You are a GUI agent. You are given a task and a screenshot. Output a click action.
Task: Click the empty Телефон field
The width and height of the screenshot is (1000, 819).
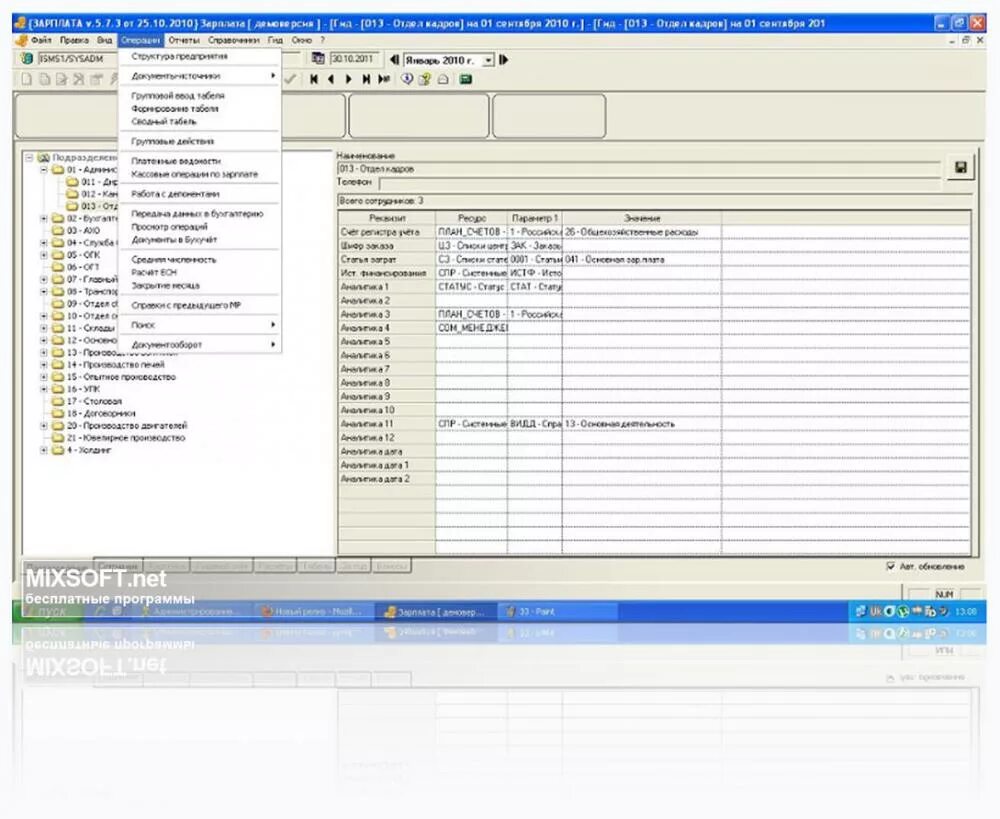(659, 183)
